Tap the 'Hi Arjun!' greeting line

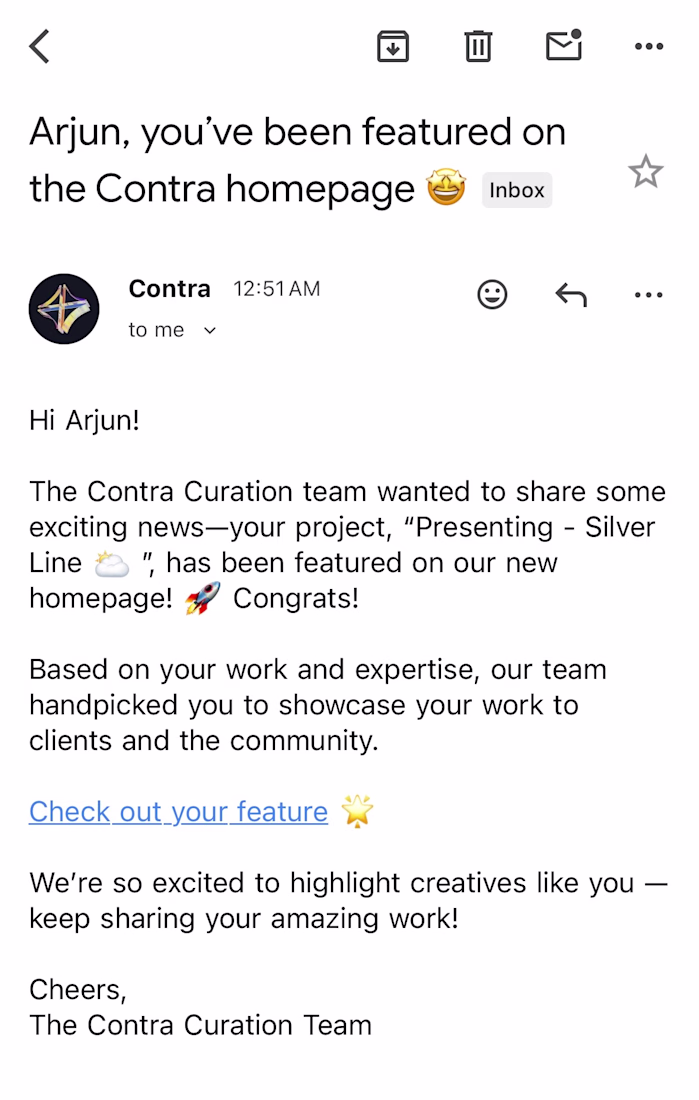point(84,420)
